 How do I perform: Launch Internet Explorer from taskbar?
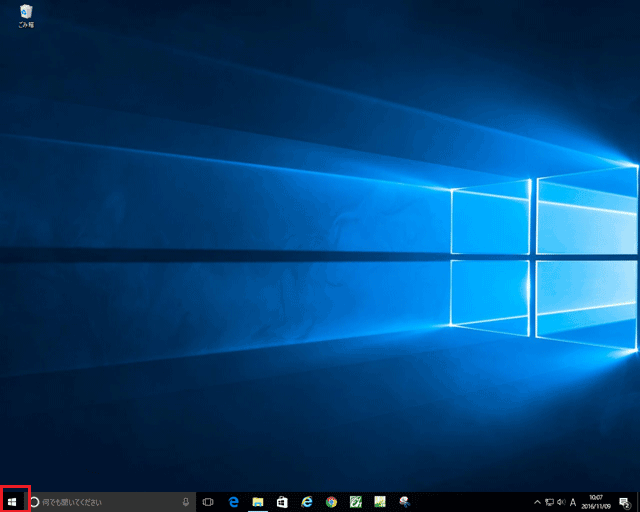(307, 502)
